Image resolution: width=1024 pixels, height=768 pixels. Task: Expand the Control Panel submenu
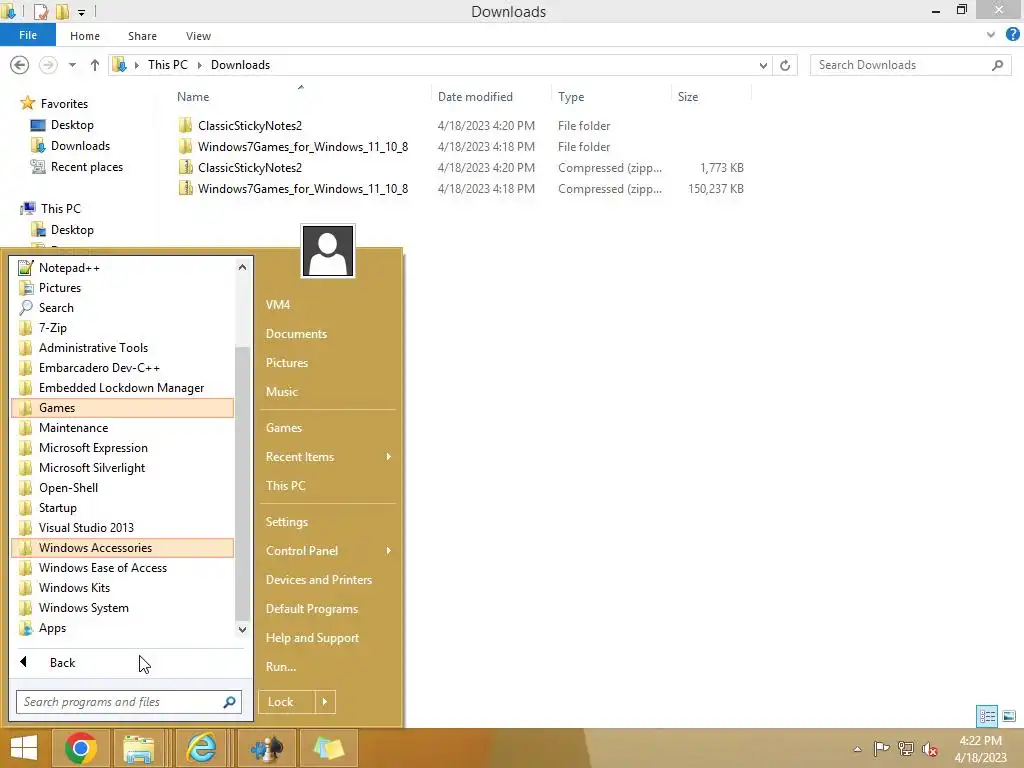(389, 551)
